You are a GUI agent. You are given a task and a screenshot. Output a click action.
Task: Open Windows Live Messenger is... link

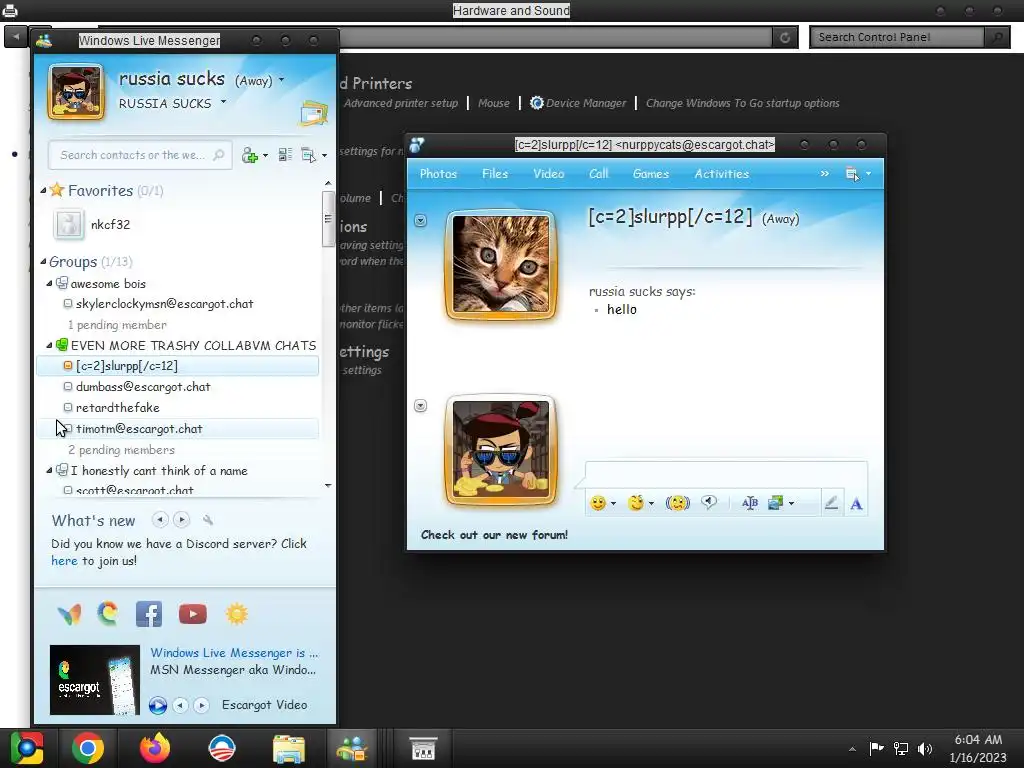(x=234, y=652)
